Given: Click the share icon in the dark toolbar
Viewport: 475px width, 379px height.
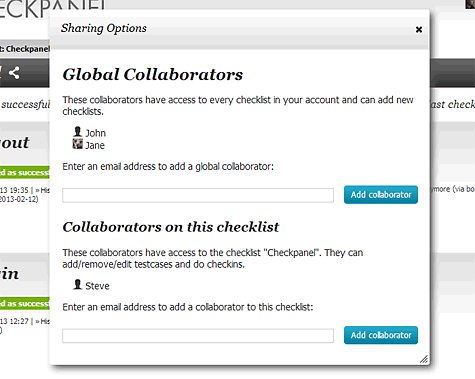Looking at the screenshot, I should (14, 73).
